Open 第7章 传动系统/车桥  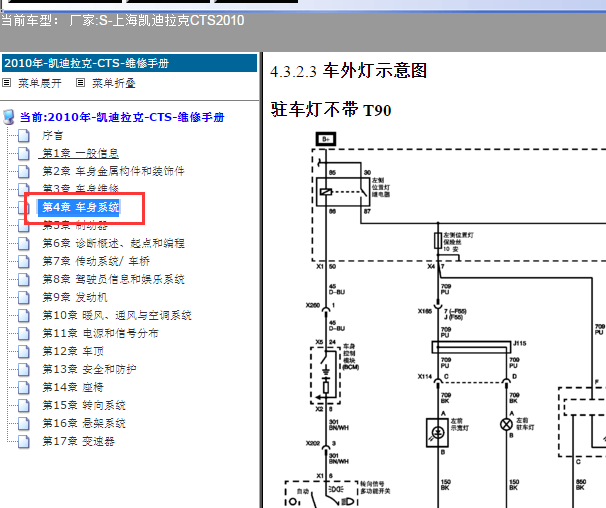click(x=96, y=261)
